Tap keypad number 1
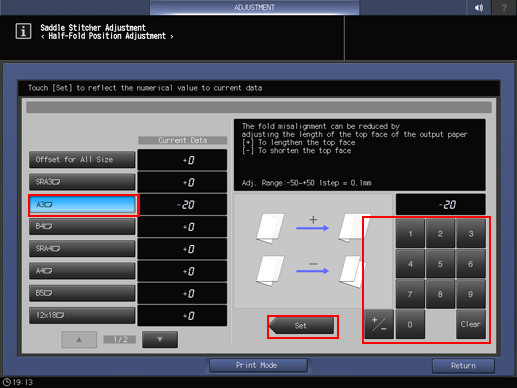 pos(410,233)
